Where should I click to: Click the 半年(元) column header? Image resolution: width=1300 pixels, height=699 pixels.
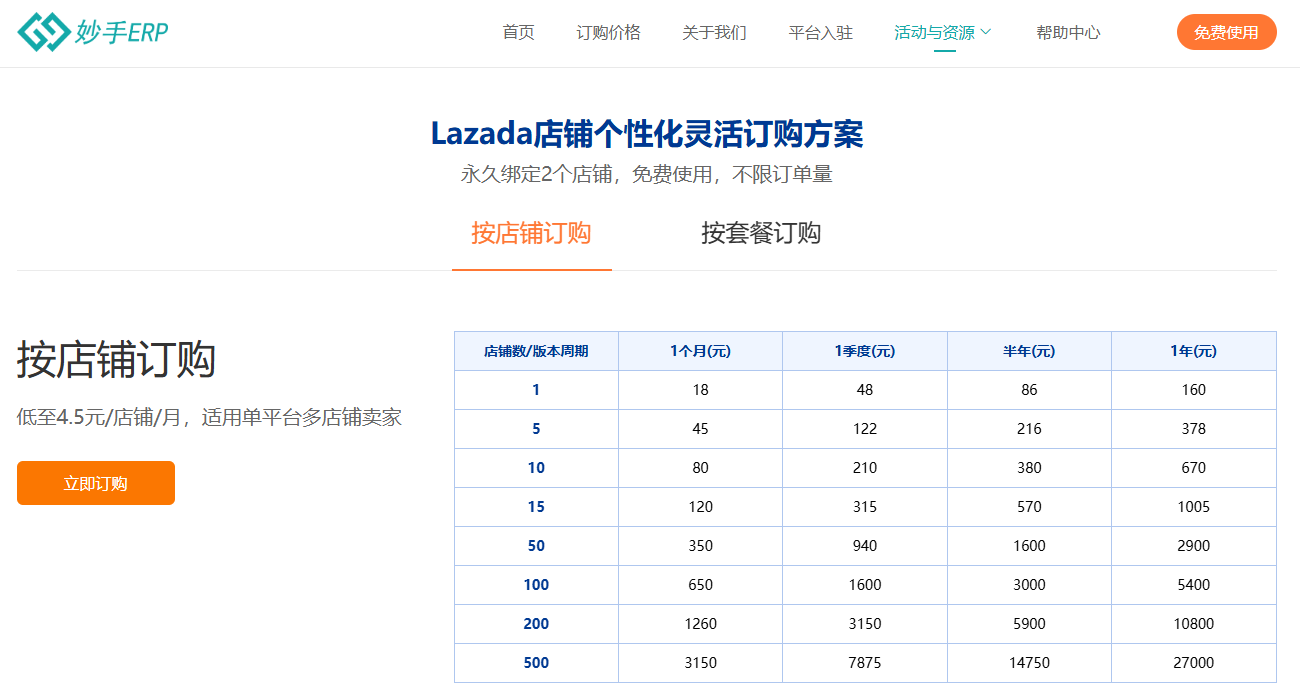1029,351
